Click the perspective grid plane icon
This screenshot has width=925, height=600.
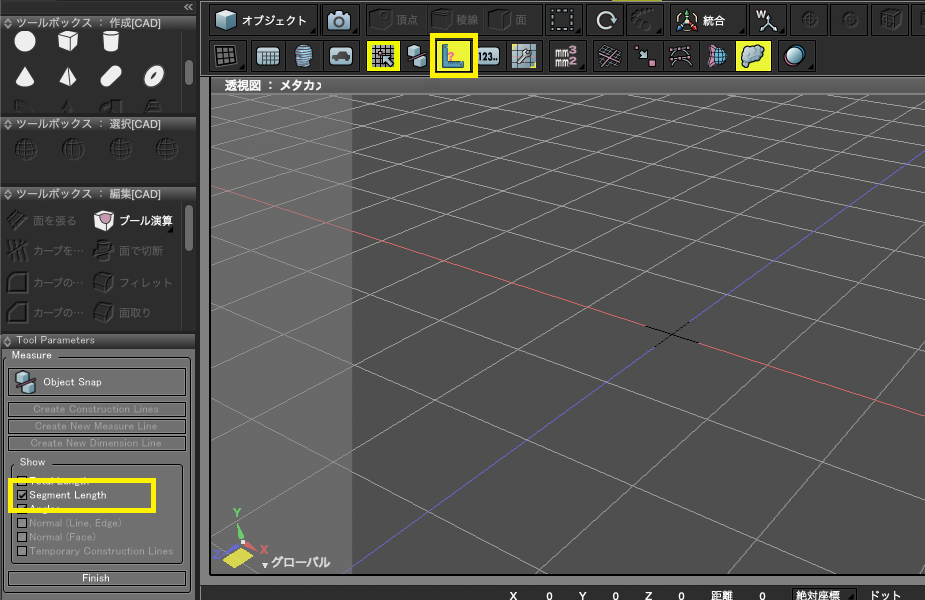[x=609, y=56]
